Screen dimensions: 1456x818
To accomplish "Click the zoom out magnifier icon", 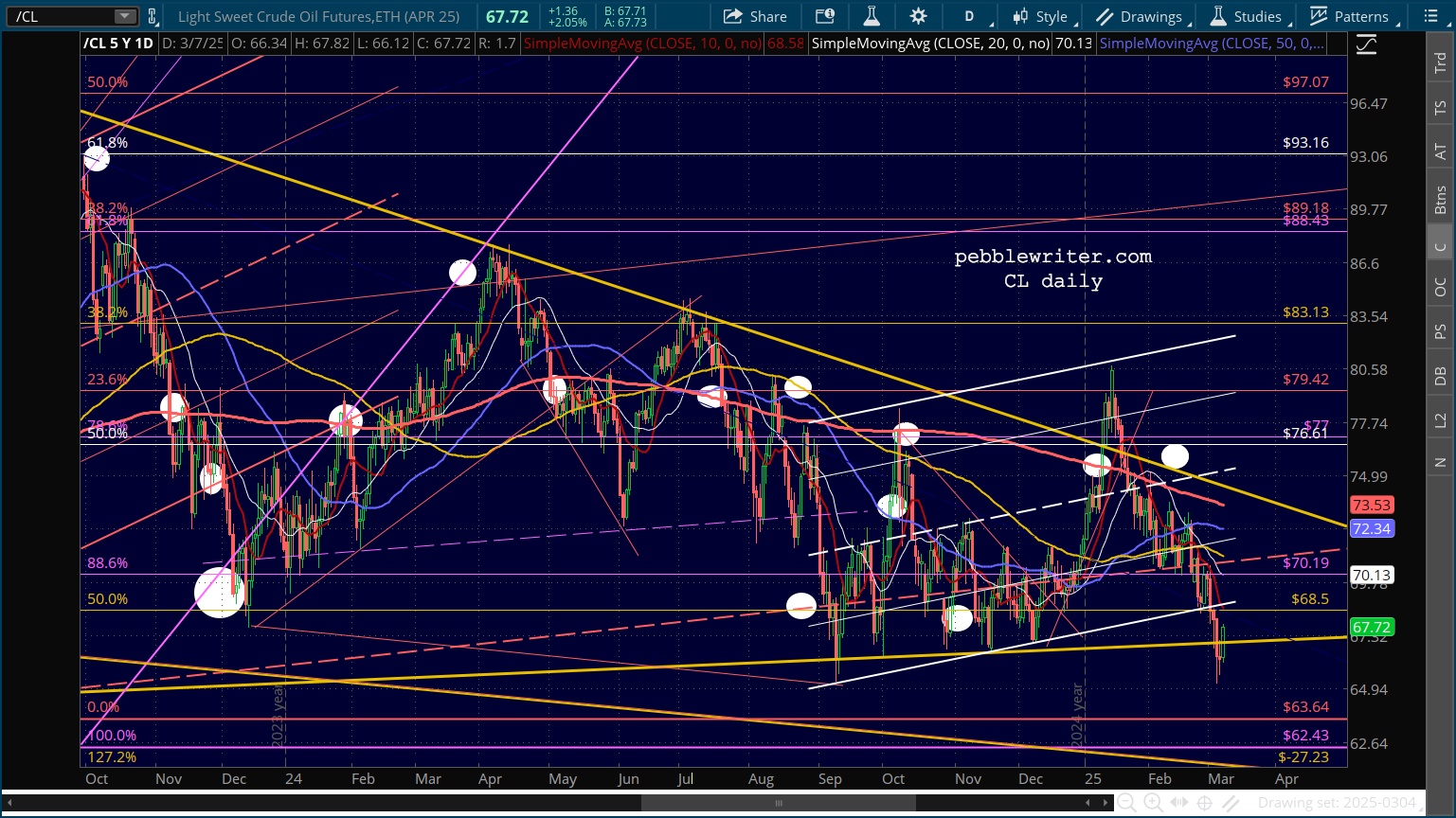I will 1127,803.
